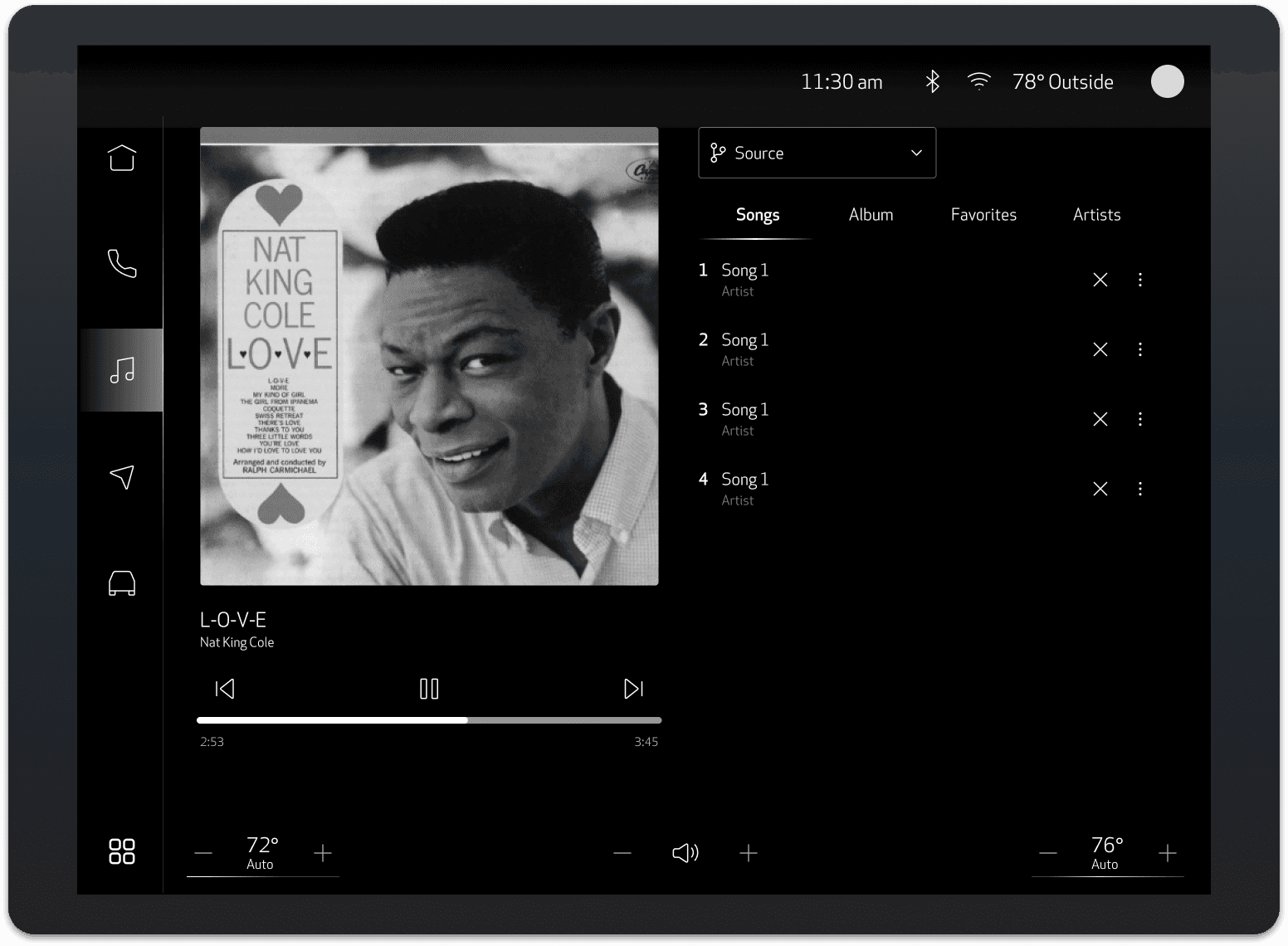Increase the 76° right temperature
Viewport: 1288px width, 946px height.
click(x=1168, y=853)
